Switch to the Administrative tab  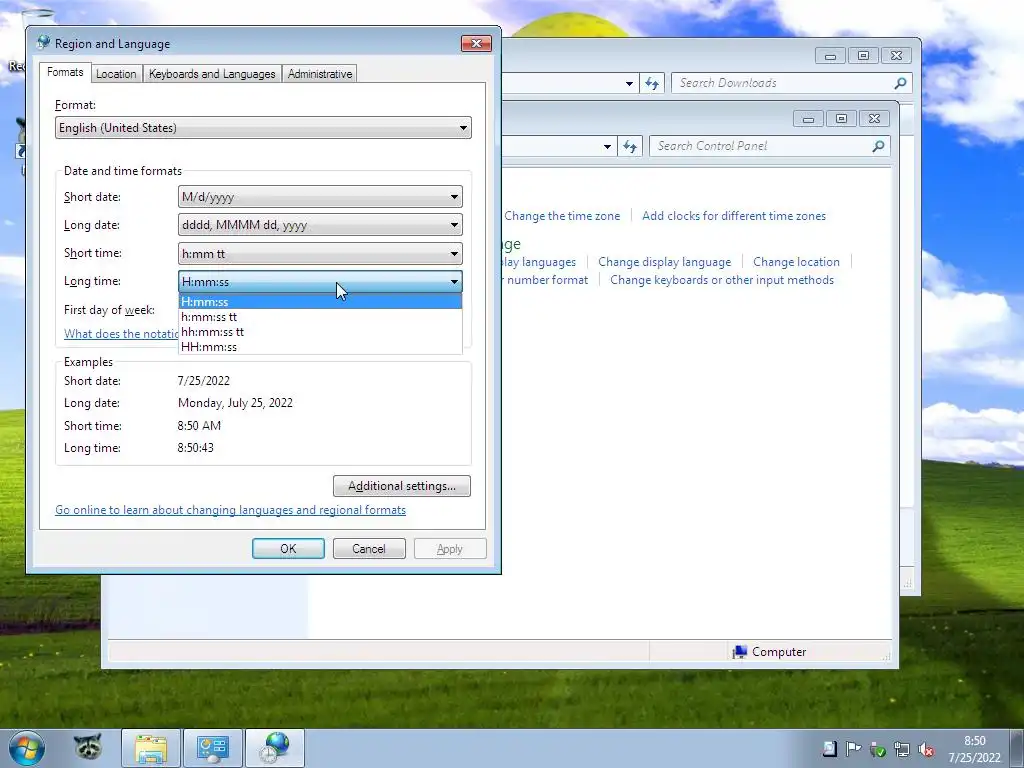[x=320, y=74]
